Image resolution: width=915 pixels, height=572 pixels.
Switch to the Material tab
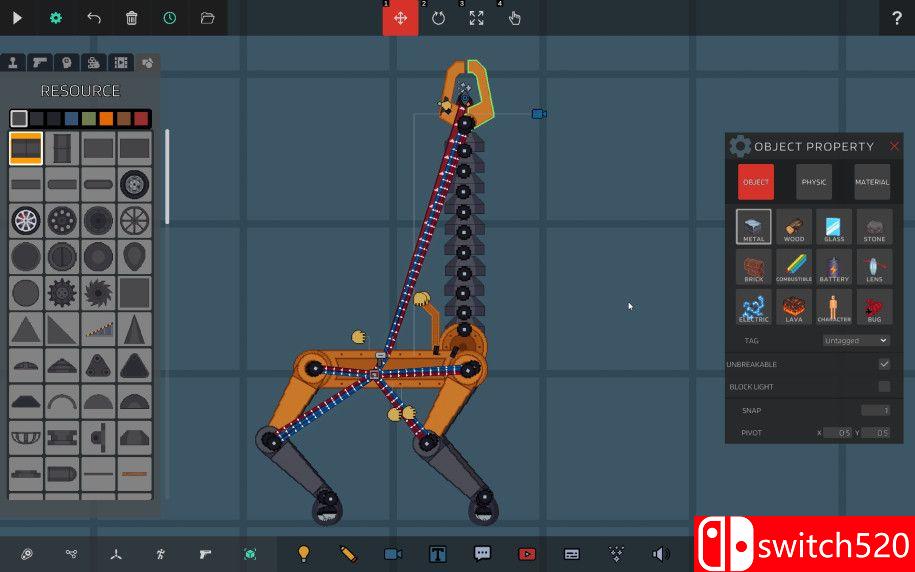click(872, 182)
